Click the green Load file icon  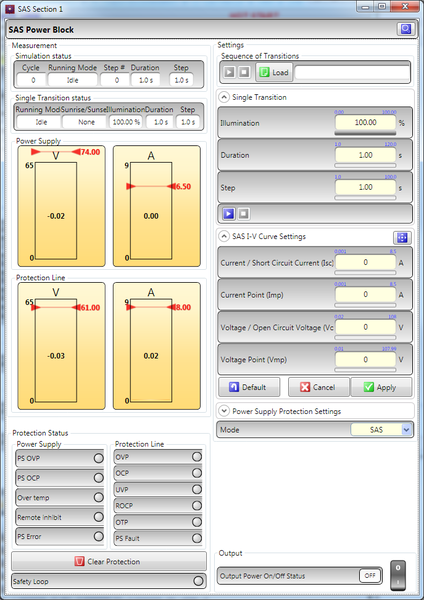(x=264, y=72)
